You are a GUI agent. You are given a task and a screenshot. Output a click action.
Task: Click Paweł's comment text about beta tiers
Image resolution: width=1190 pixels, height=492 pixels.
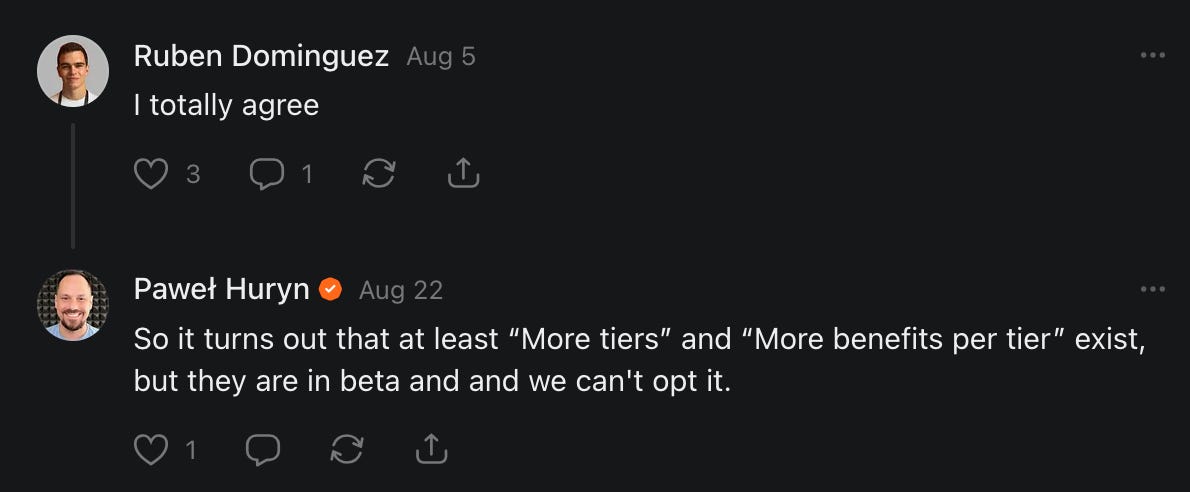coord(638,360)
